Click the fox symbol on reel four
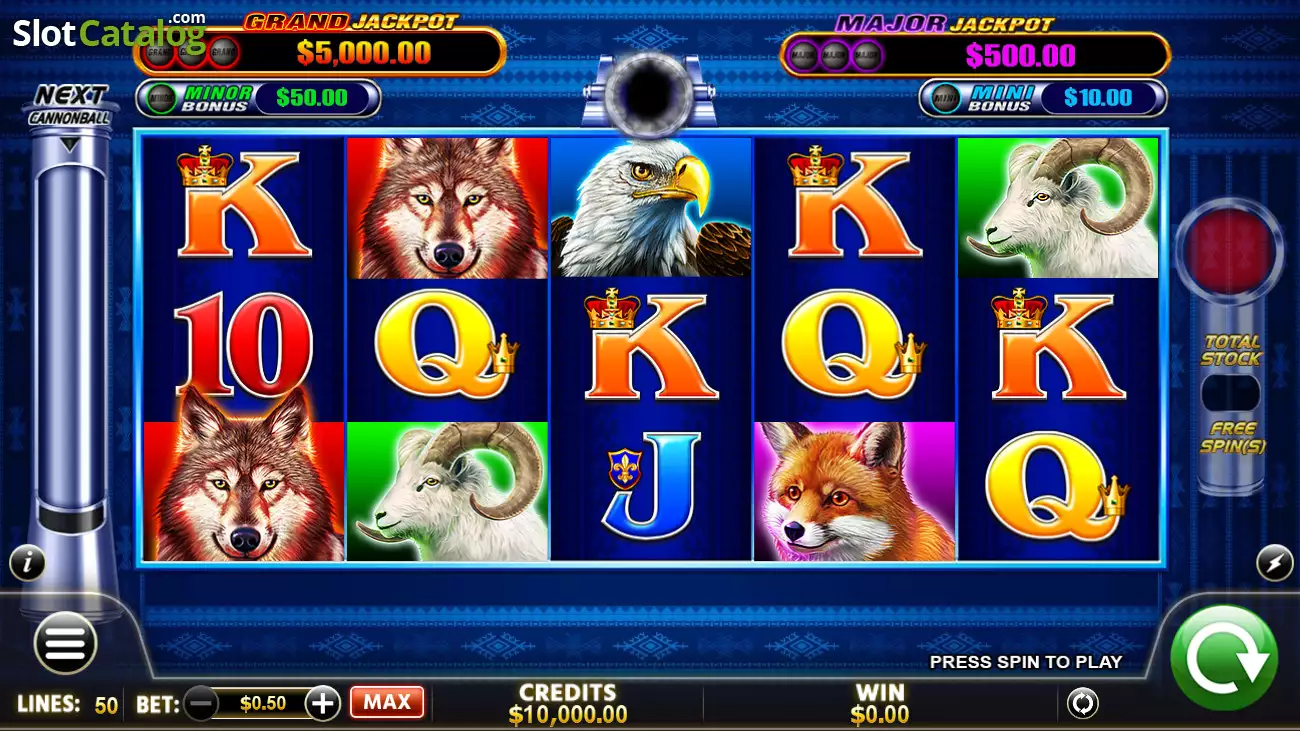1300x731 pixels. (x=854, y=491)
